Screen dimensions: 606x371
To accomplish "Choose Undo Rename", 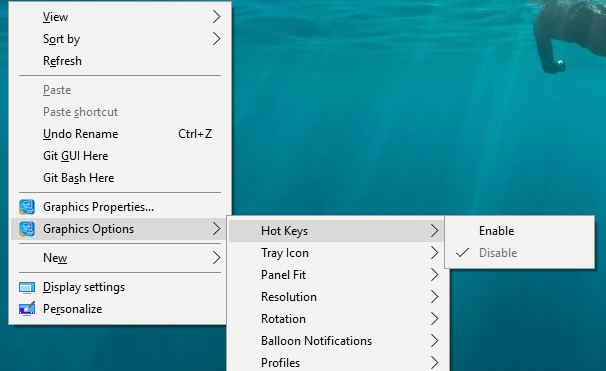I will 120,134.
